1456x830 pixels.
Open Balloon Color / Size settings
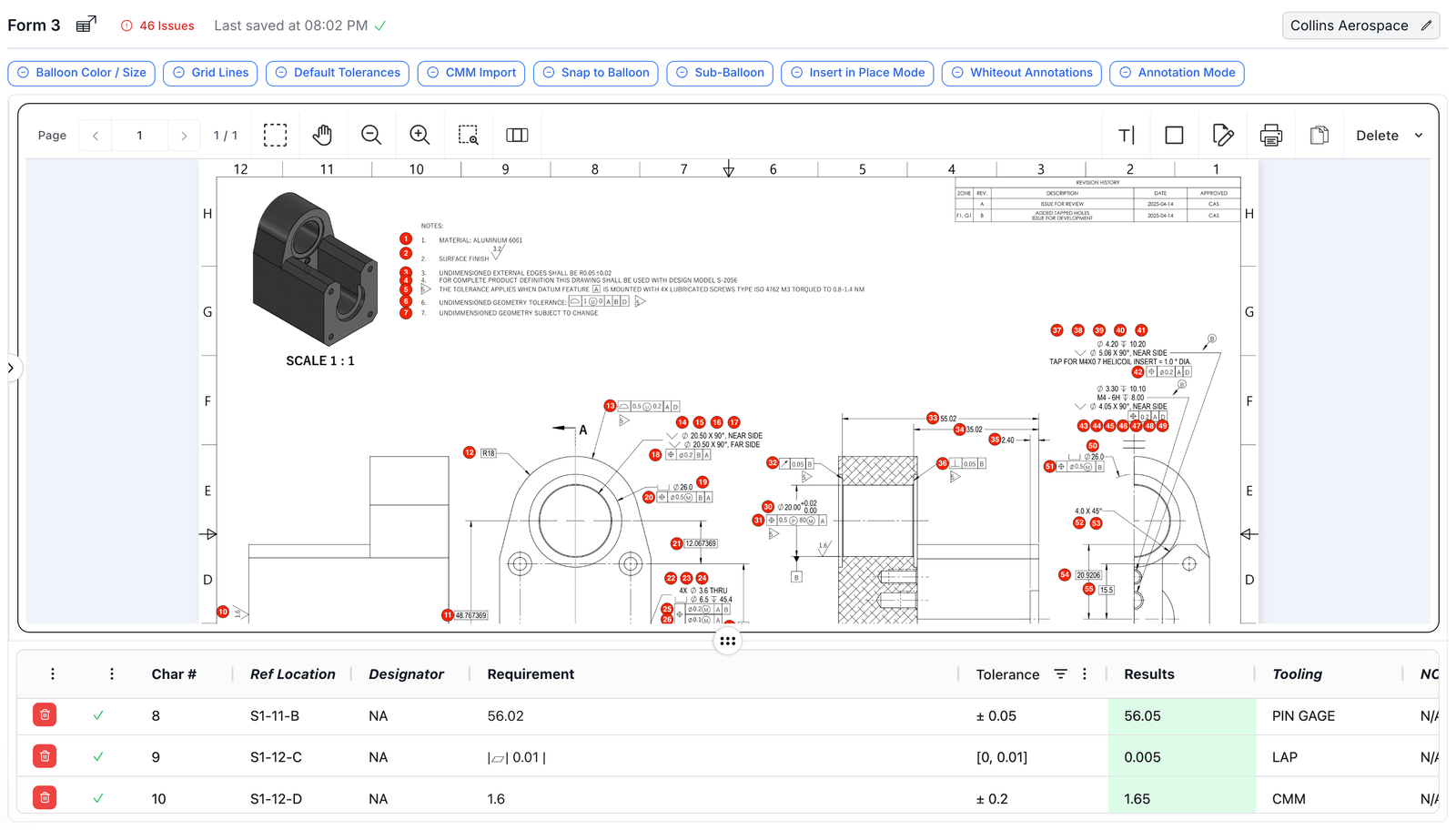[81, 73]
